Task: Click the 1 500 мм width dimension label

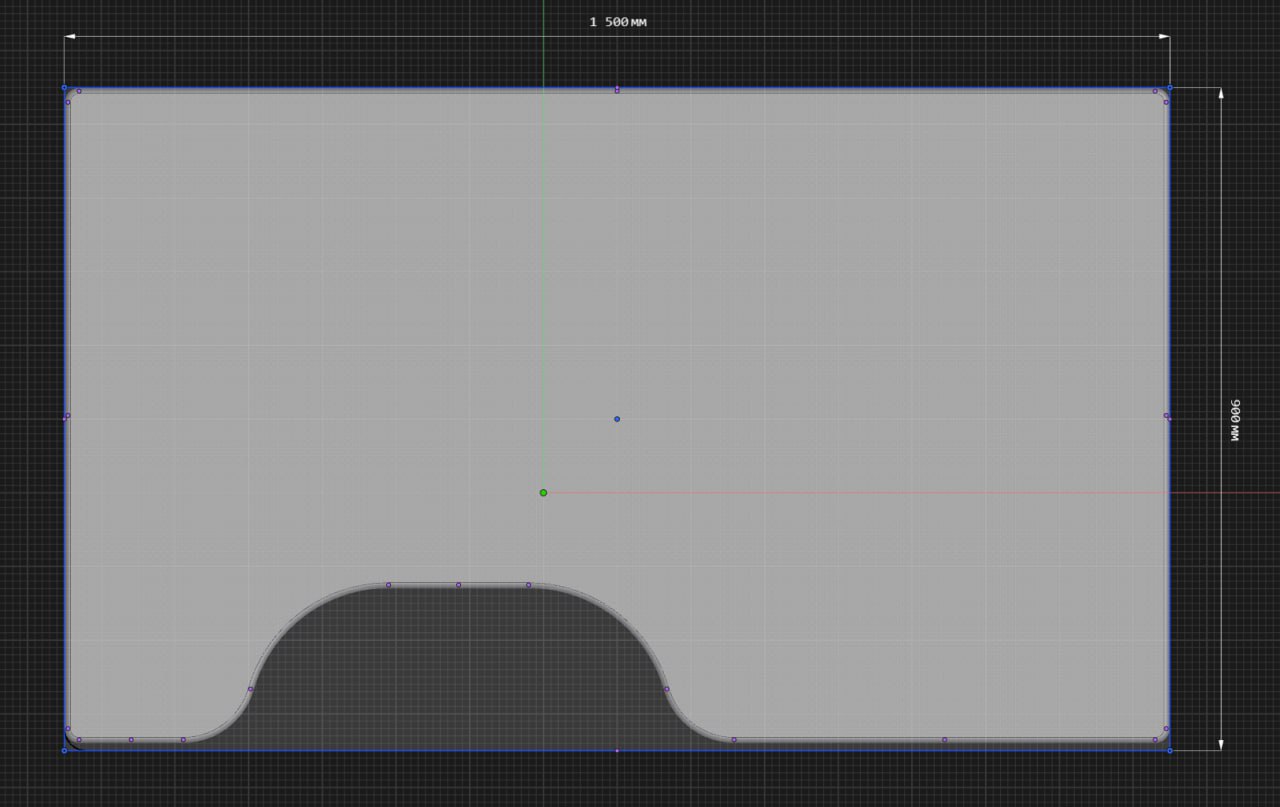Action: [618, 22]
